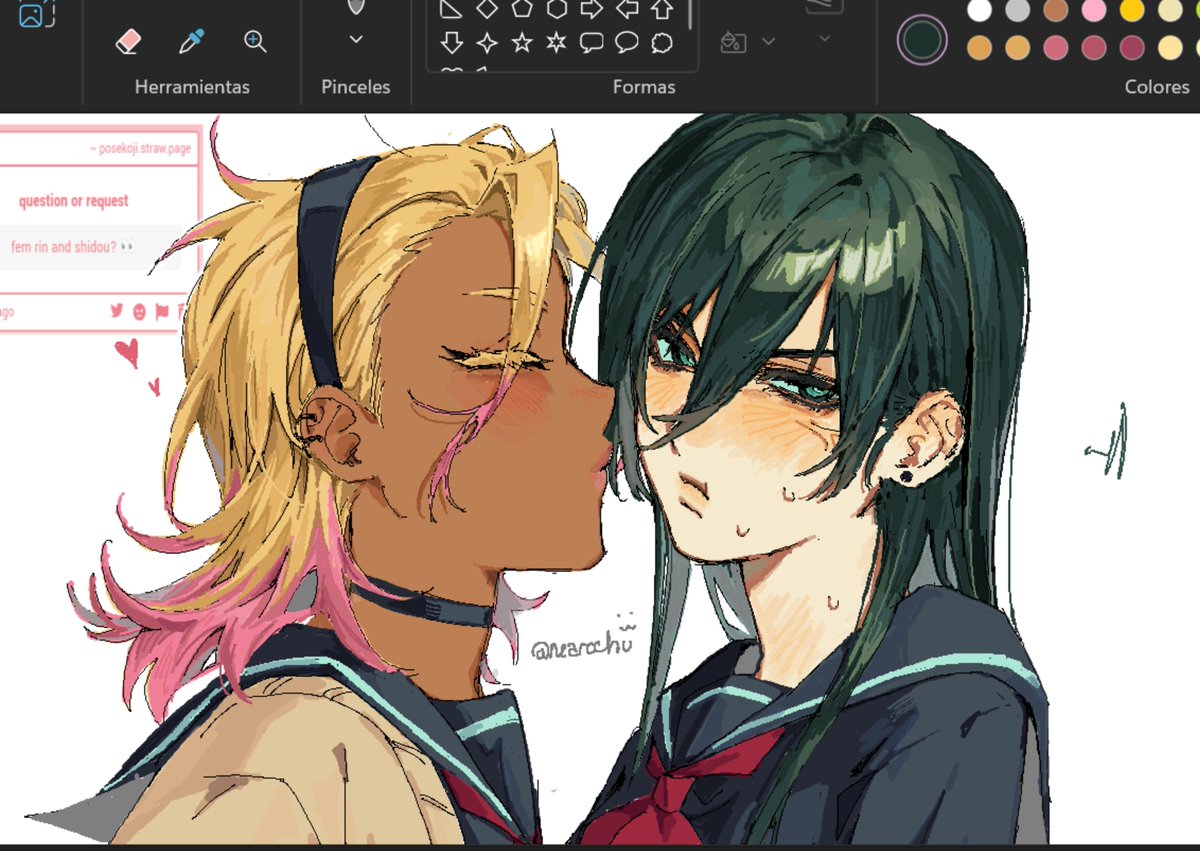This screenshot has height=851, width=1200.
Task: Pick the light gray color swatch
Action: [1018, 10]
